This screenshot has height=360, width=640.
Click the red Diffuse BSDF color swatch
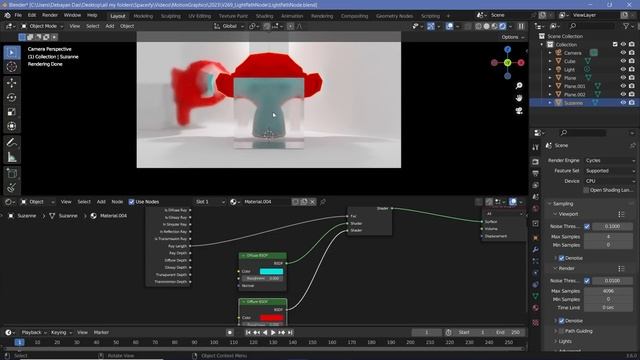click(271, 318)
